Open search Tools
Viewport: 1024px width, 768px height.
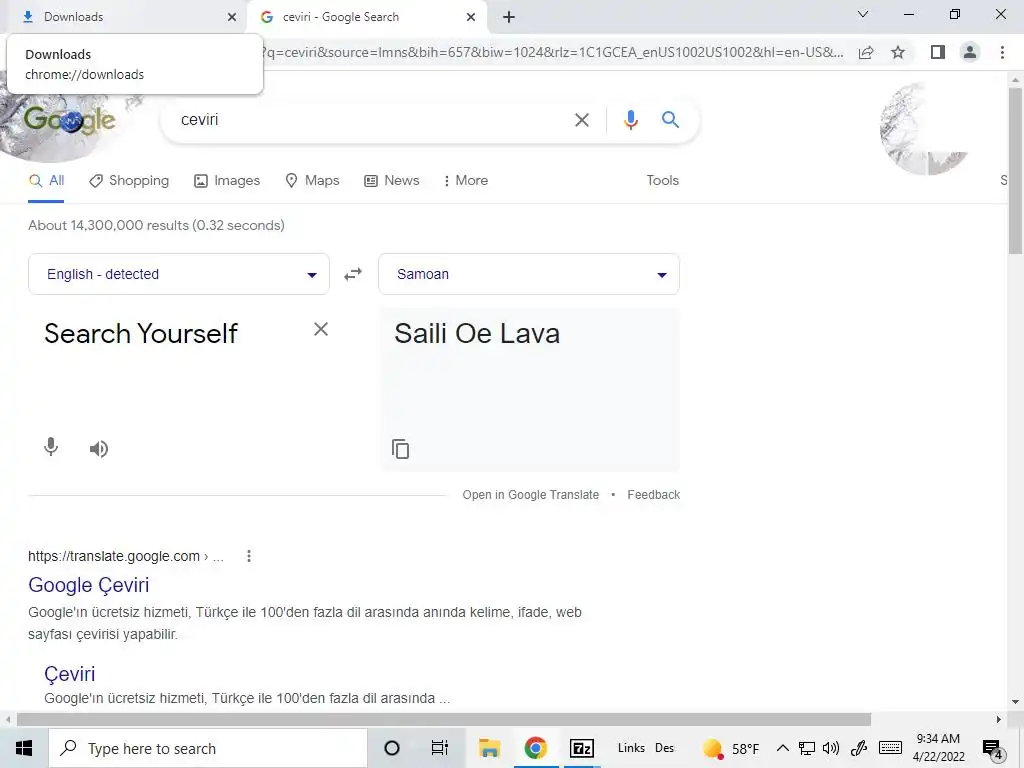(x=662, y=180)
